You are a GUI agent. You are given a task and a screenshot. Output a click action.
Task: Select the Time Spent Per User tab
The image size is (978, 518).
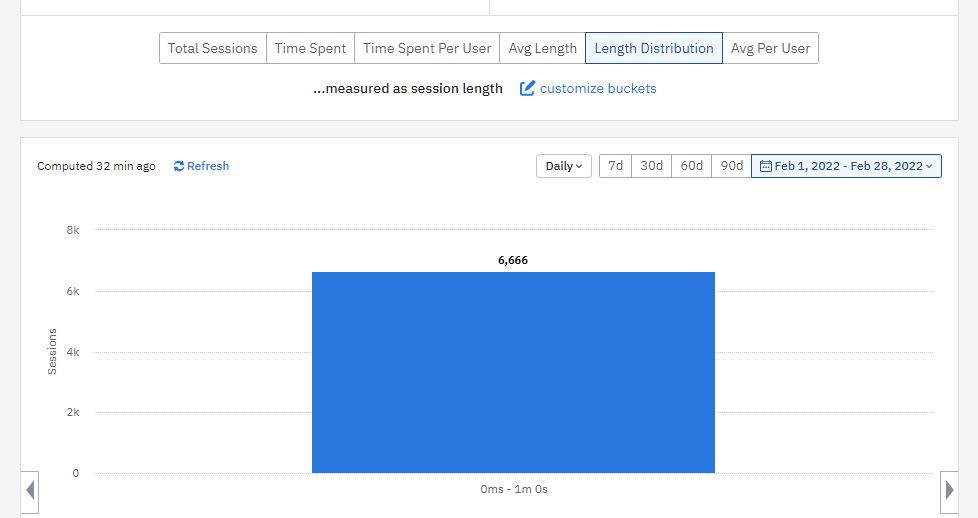coord(427,48)
